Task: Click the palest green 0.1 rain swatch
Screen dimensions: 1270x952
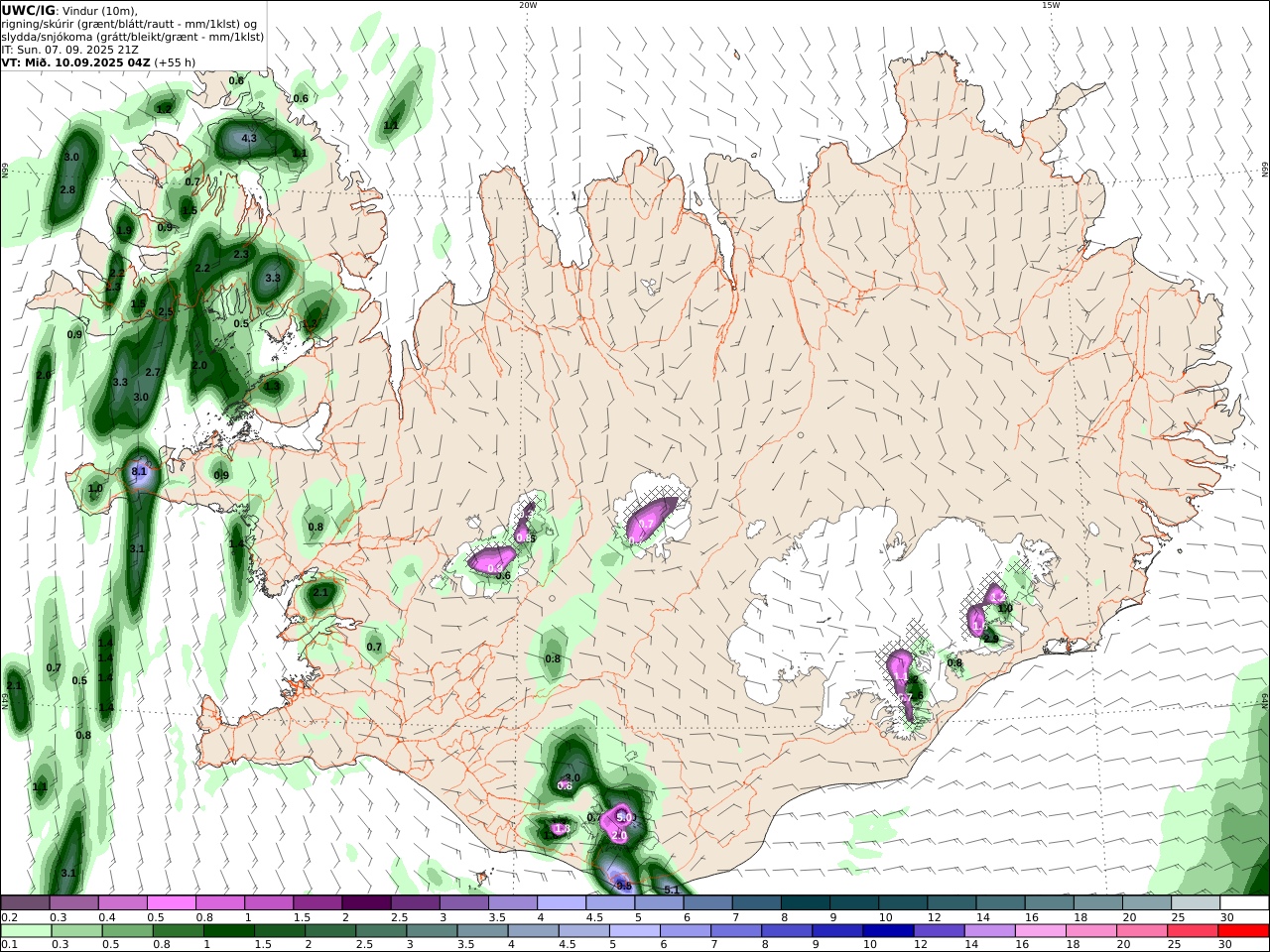Action: [27, 931]
